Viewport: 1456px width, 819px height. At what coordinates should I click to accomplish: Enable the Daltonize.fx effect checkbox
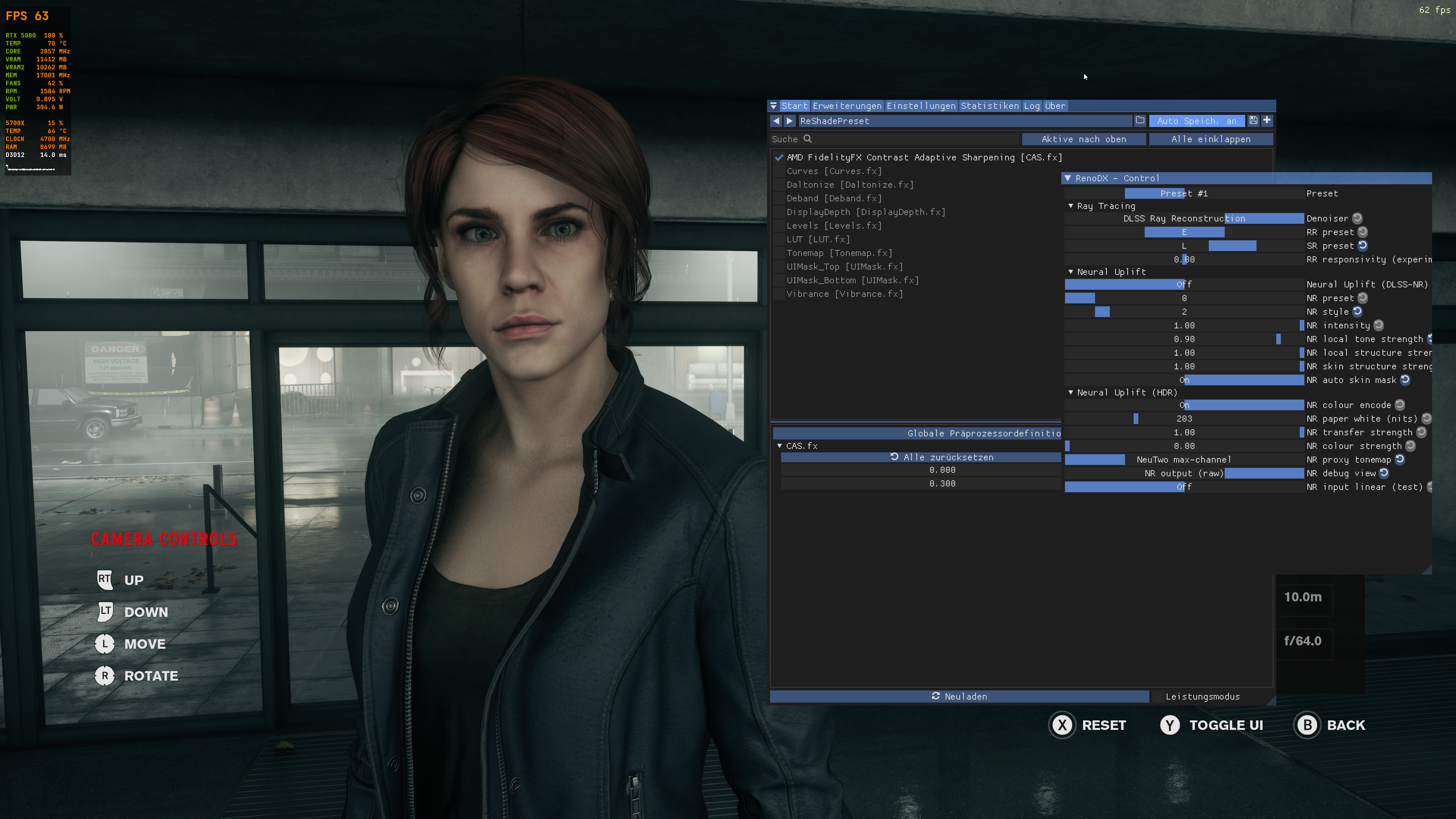pos(778,185)
